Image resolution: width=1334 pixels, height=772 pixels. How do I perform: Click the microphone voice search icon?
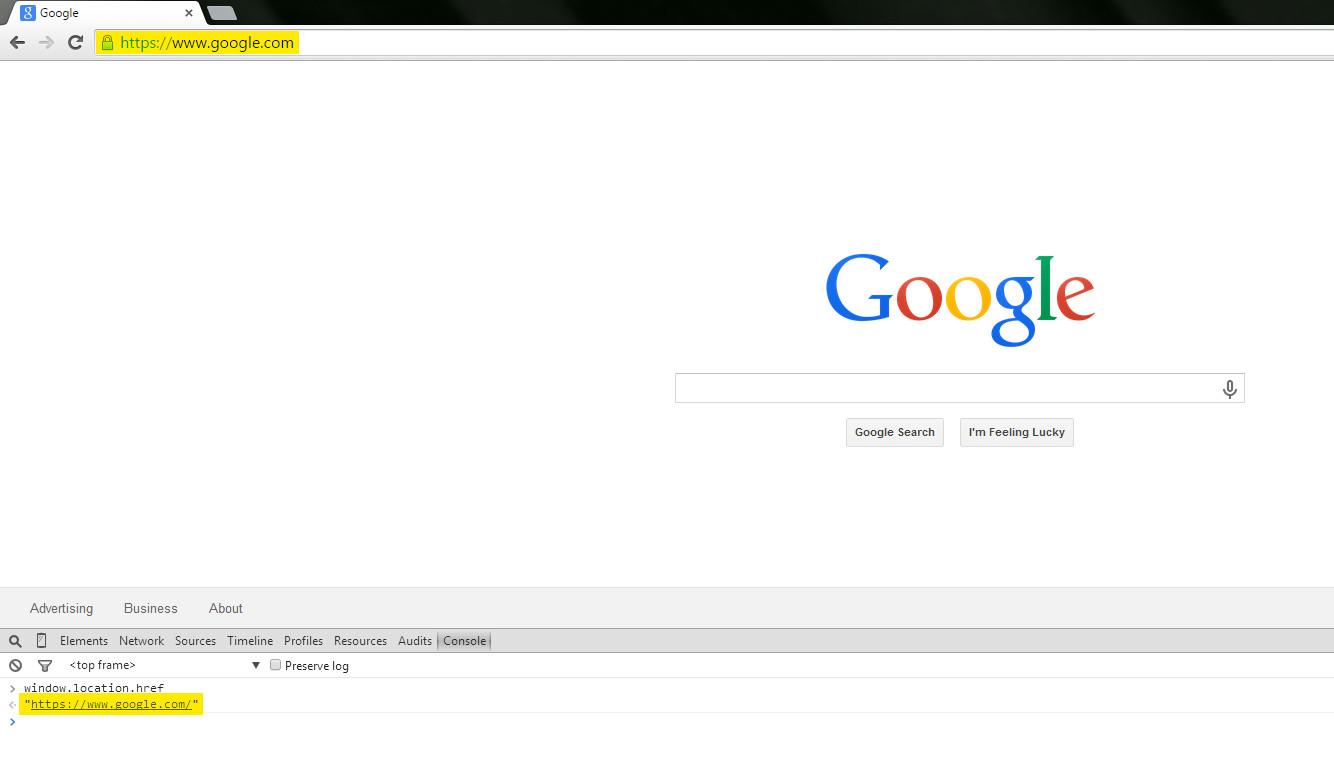1230,389
